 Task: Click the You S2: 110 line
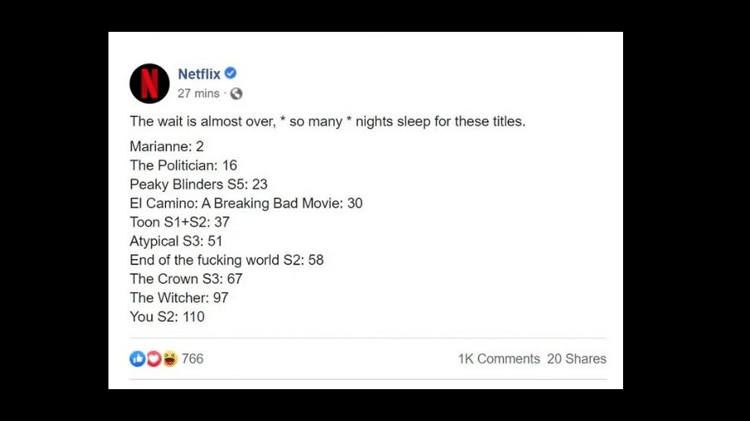(x=167, y=317)
